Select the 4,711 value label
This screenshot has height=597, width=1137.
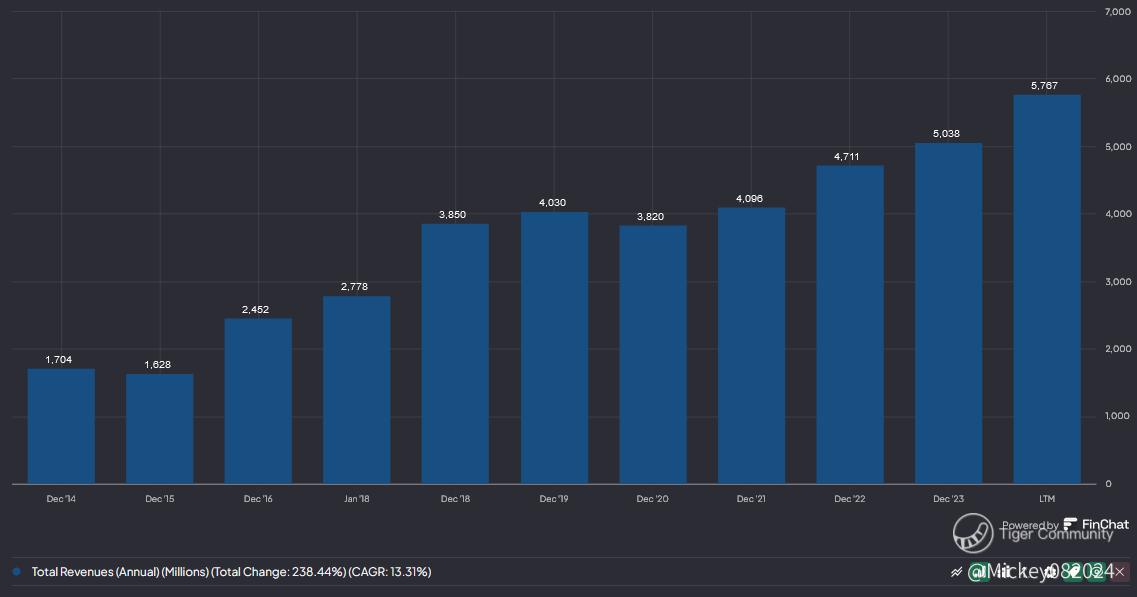click(847, 157)
